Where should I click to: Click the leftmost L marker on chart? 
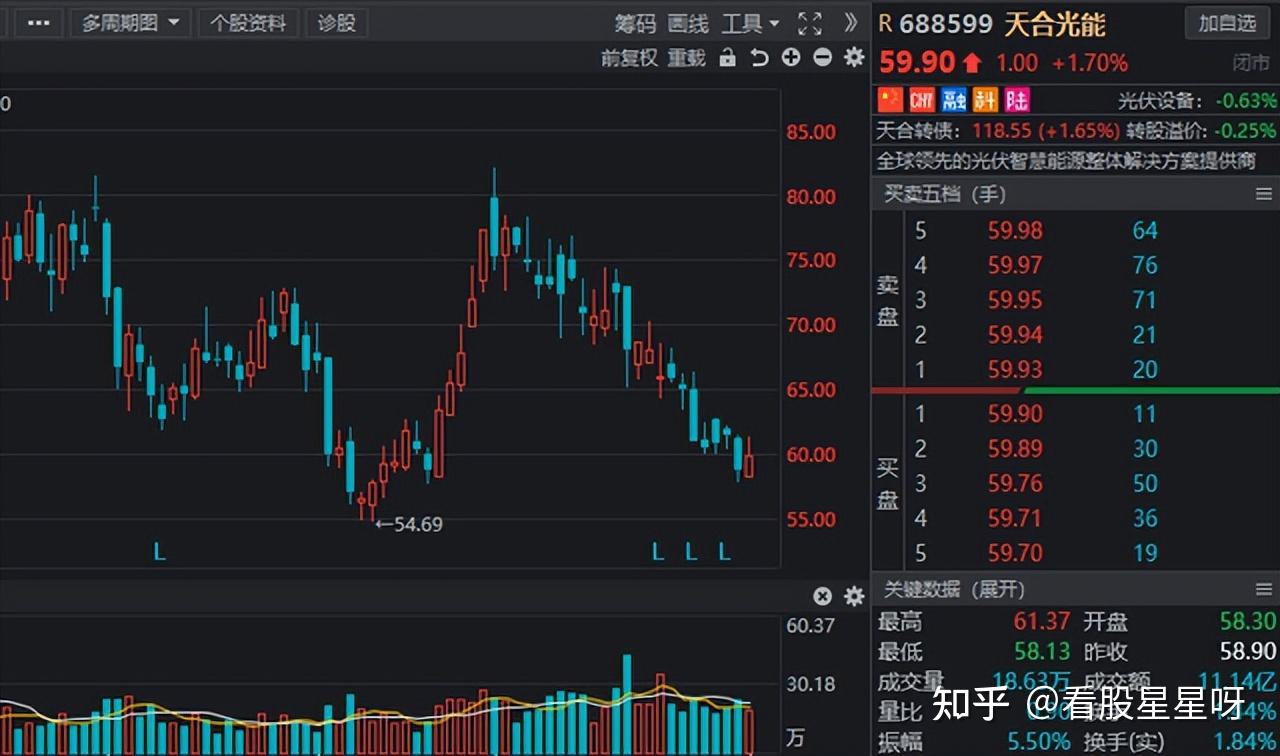coord(159,551)
